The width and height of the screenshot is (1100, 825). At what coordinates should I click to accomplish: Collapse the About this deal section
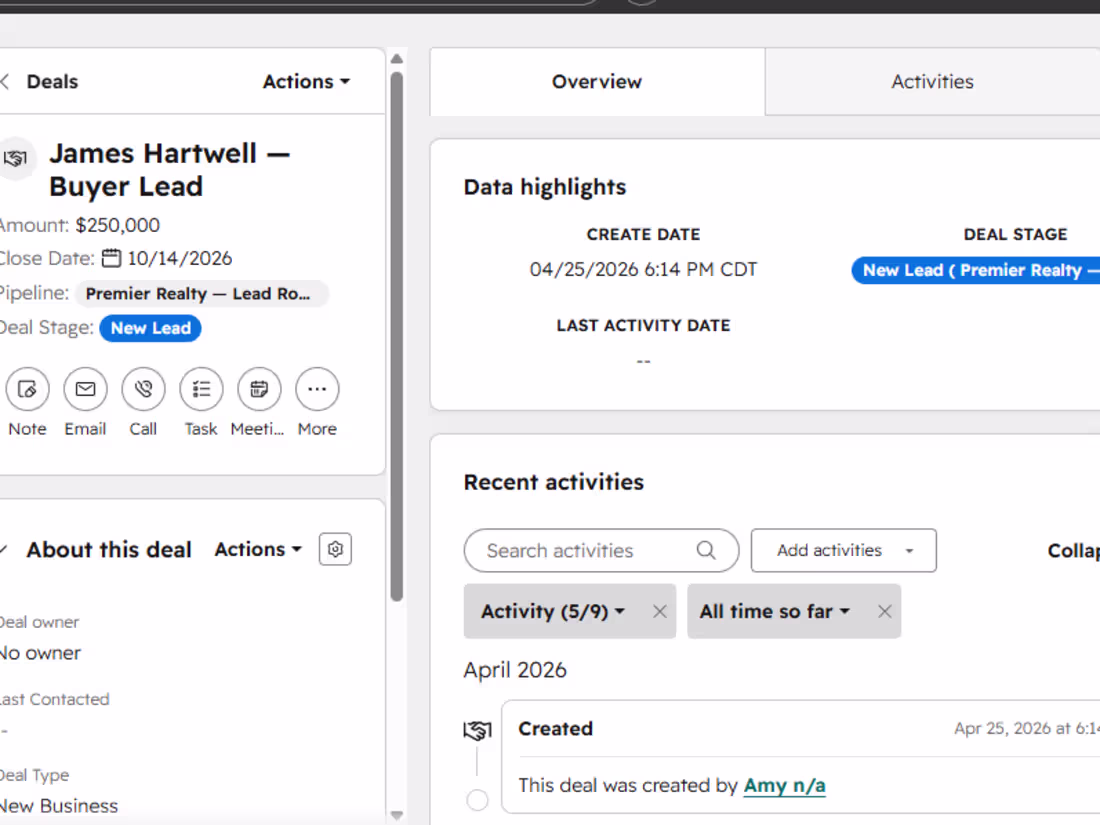pos(4,549)
